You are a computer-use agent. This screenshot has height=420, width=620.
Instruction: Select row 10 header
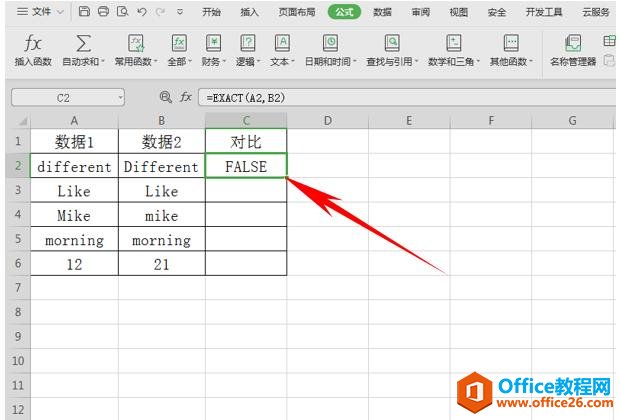[x=18, y=361]
